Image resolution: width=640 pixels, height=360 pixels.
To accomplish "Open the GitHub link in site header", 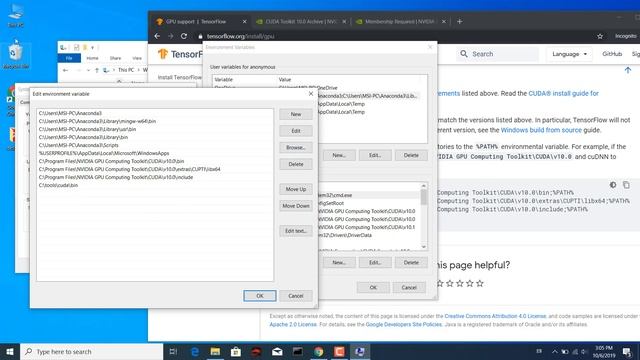I will point(612,54).
